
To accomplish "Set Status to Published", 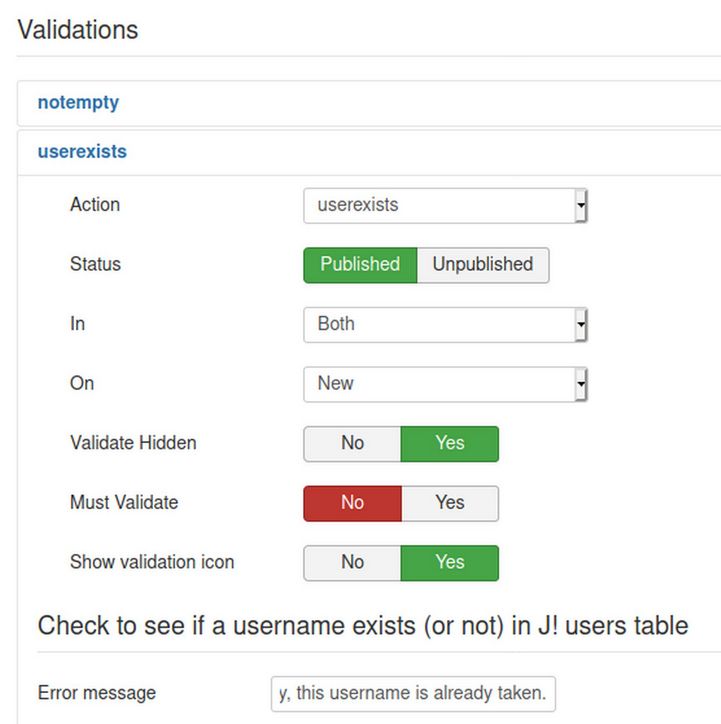I will click(x=360, y=265).
